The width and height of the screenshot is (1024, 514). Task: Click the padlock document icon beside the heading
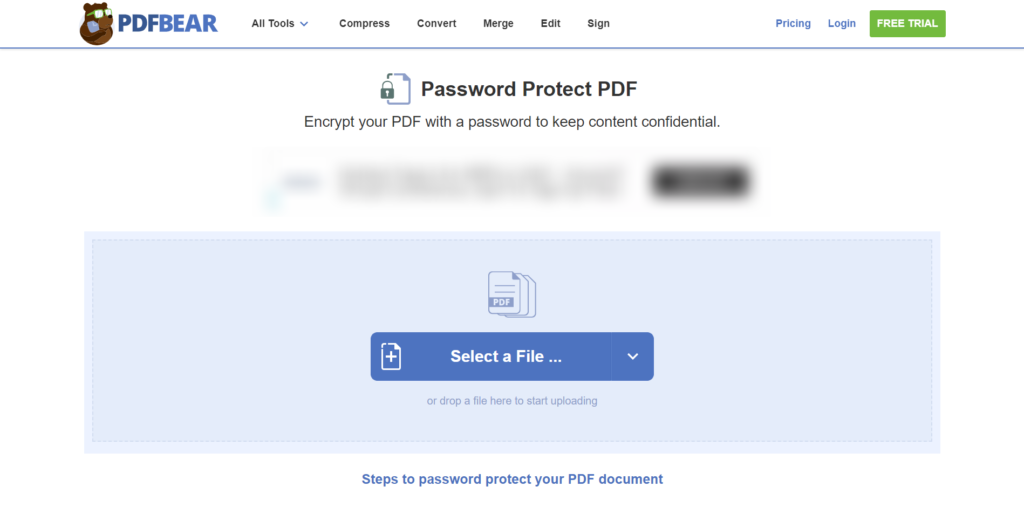396,89
